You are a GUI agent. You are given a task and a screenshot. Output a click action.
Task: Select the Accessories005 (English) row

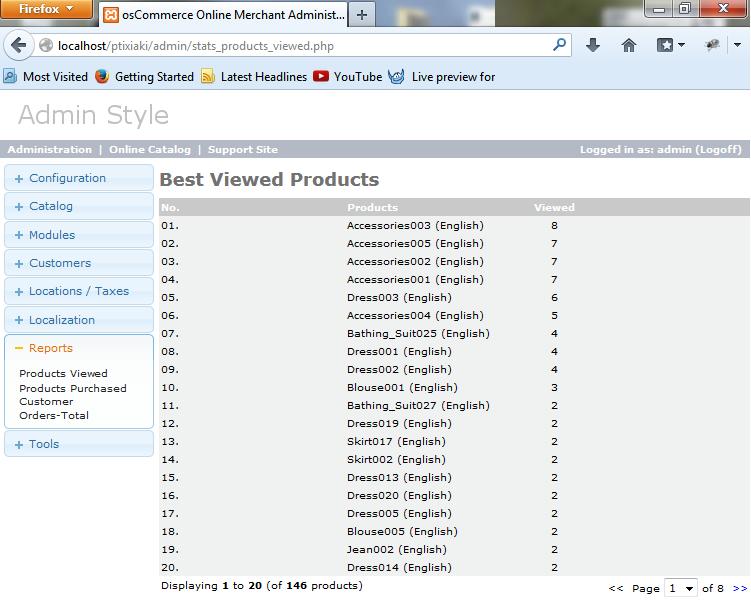454,243
